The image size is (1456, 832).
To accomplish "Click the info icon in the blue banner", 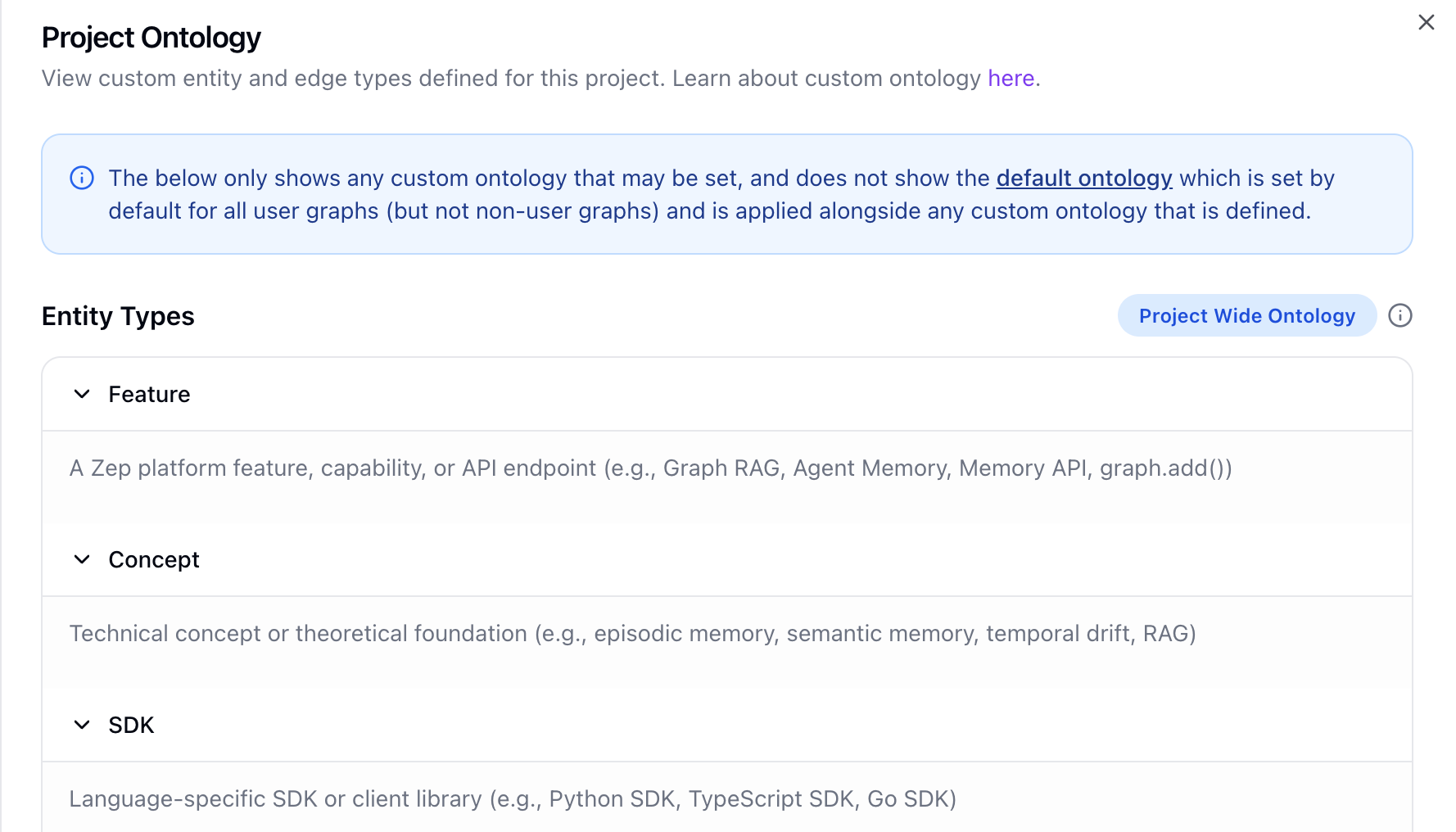I will click(x=82, y=178).
